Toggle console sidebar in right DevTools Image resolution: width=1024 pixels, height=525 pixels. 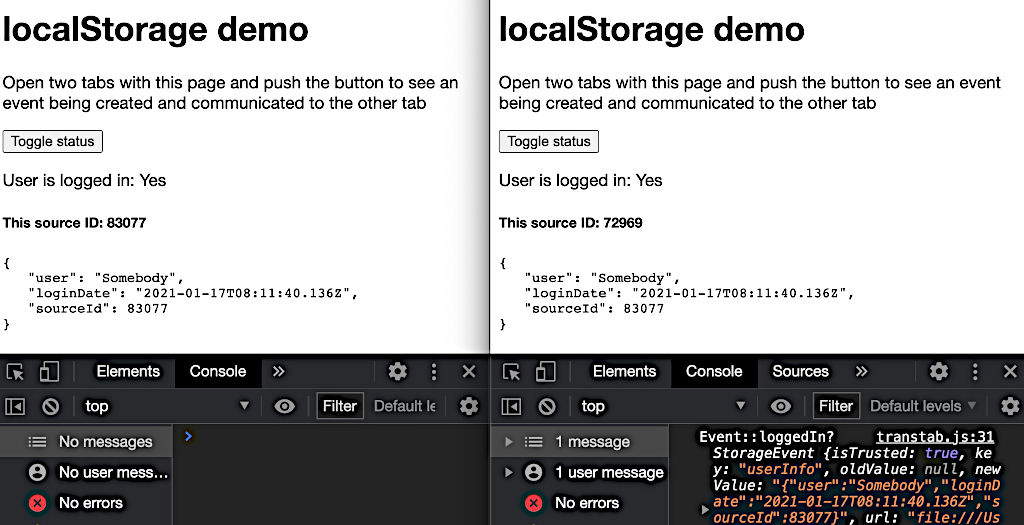pos(511,406)
